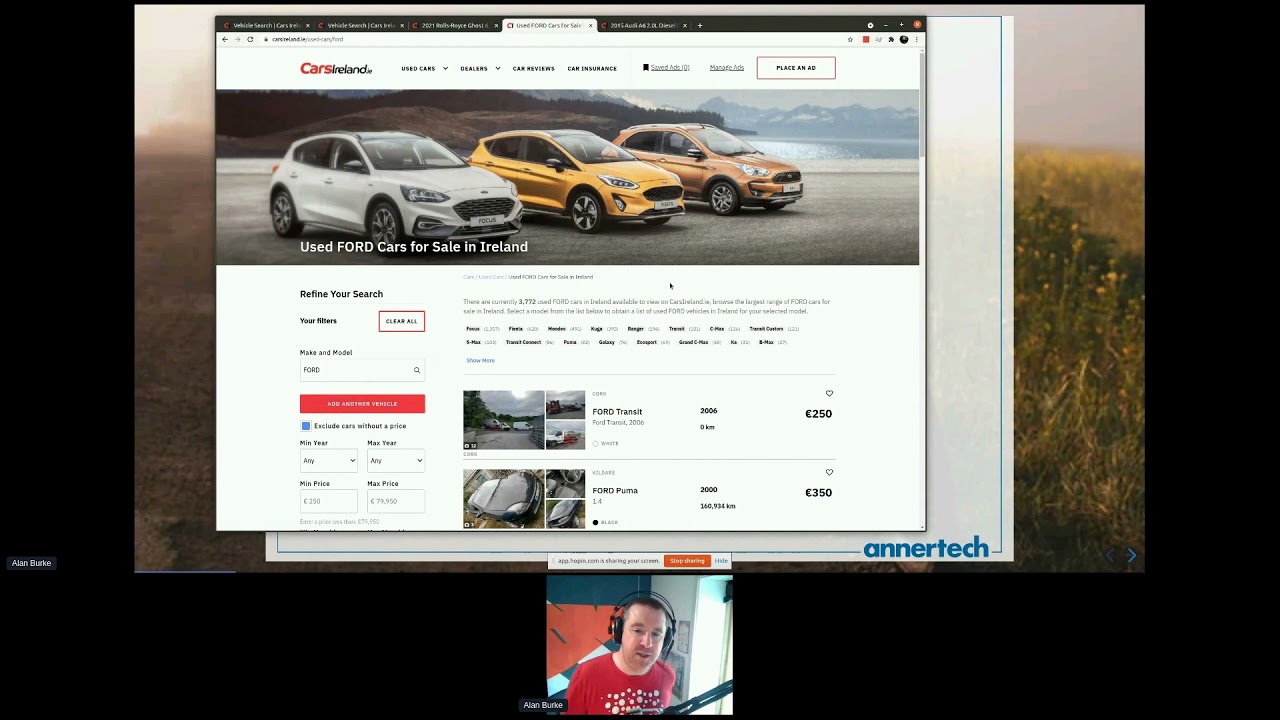Close the 2021 Rolls-Royce Ghost tab
This screenshot has width=1280, height=720.
coord(496,25)
